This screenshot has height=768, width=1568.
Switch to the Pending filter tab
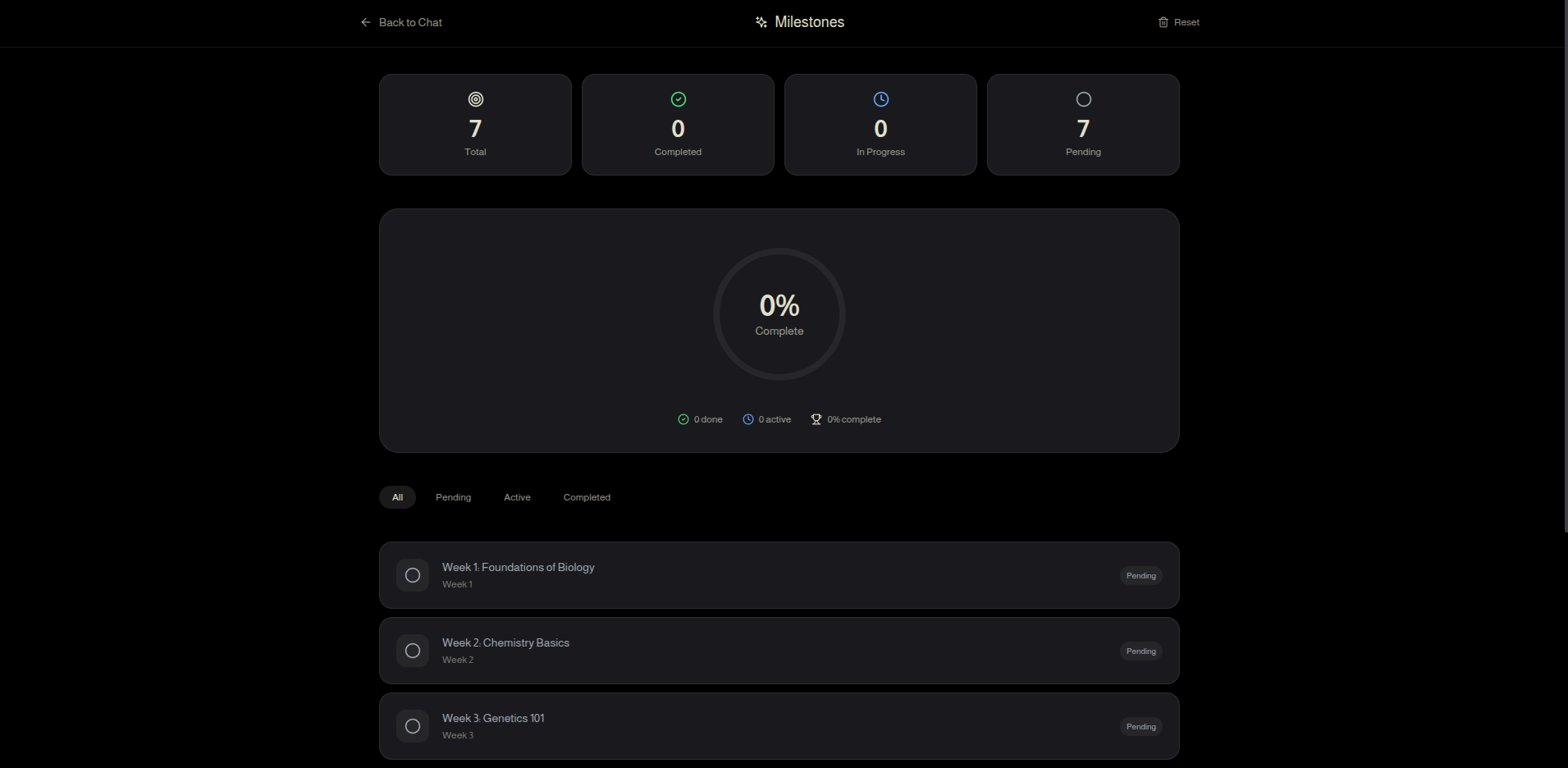454,497
